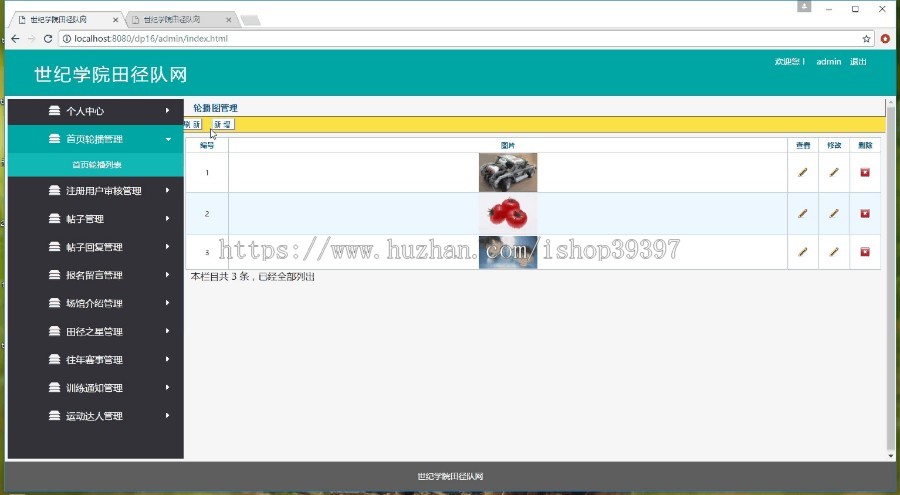Click the 世纪学院田径队网 site title in the header
900x495 pixels.
(x=110, y=75)
